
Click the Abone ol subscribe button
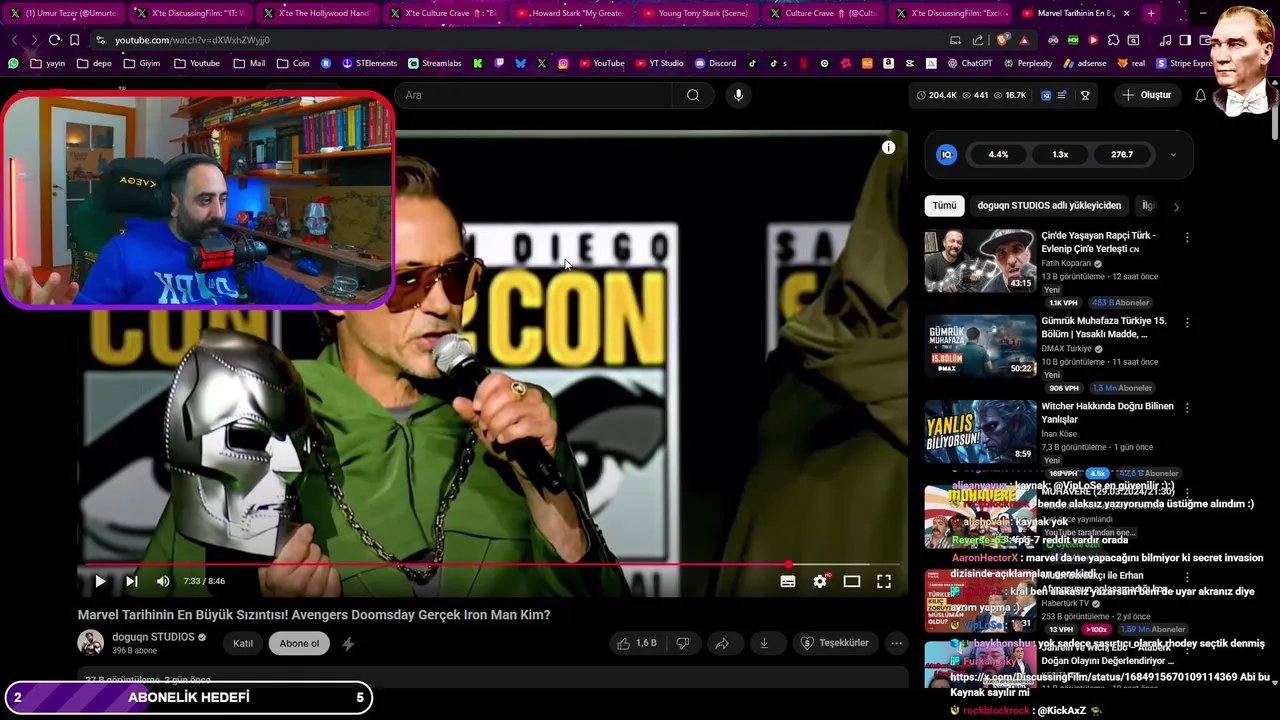click(x=299, y=643)
